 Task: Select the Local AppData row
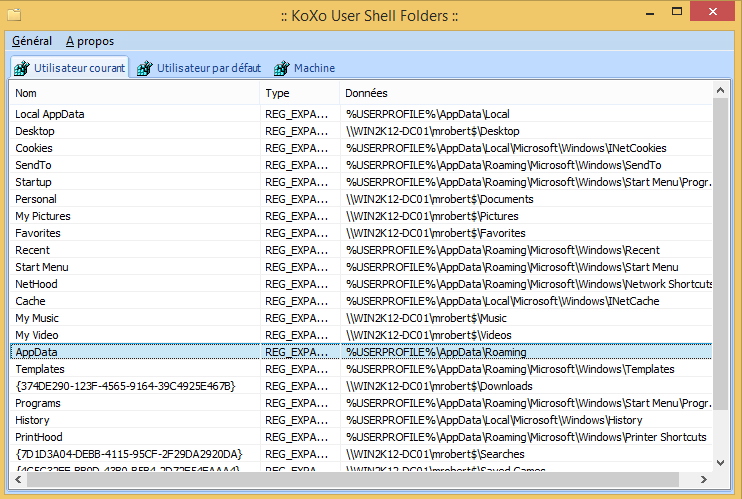361,114
